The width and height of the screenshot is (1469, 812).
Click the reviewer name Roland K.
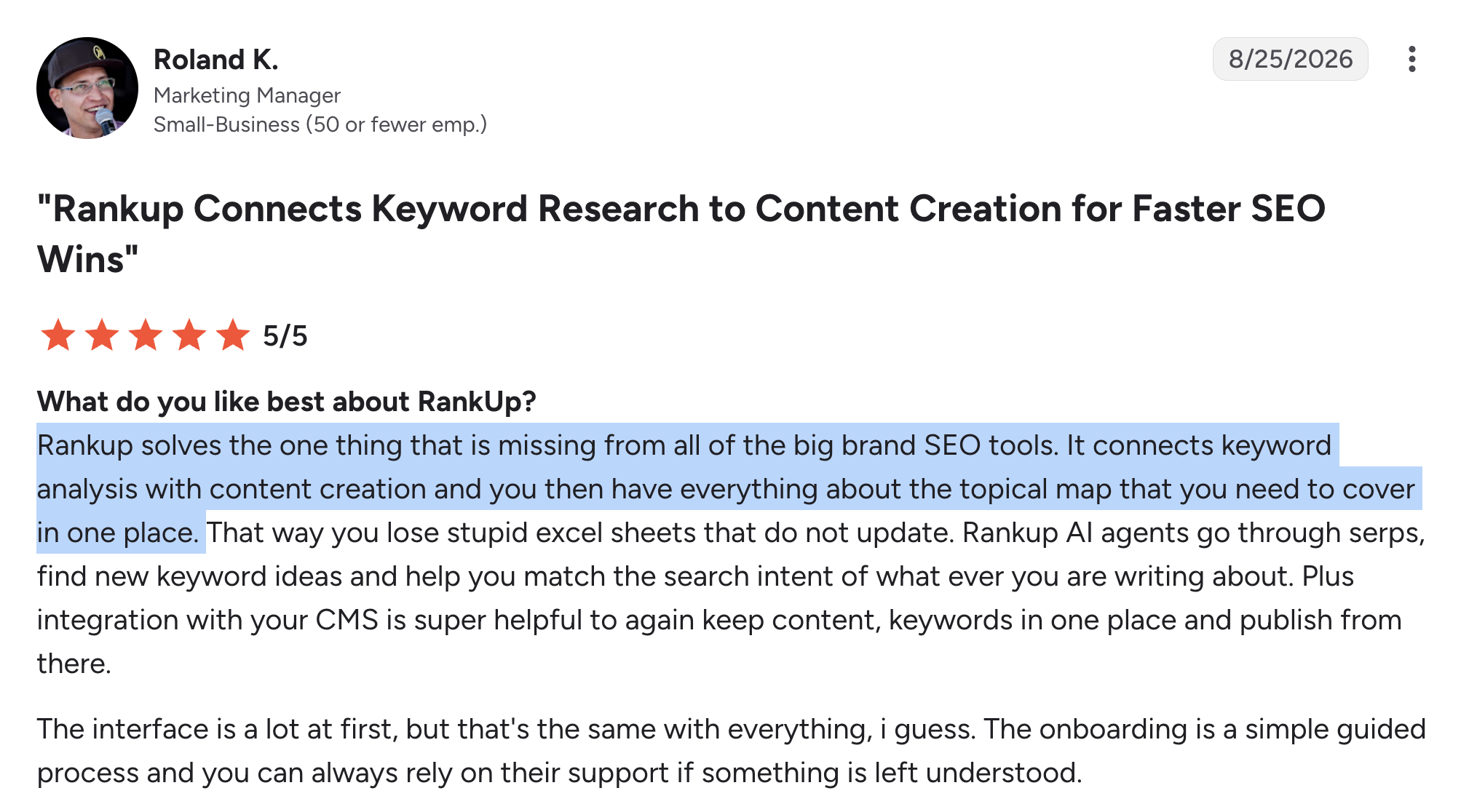[x=216, y=60]
